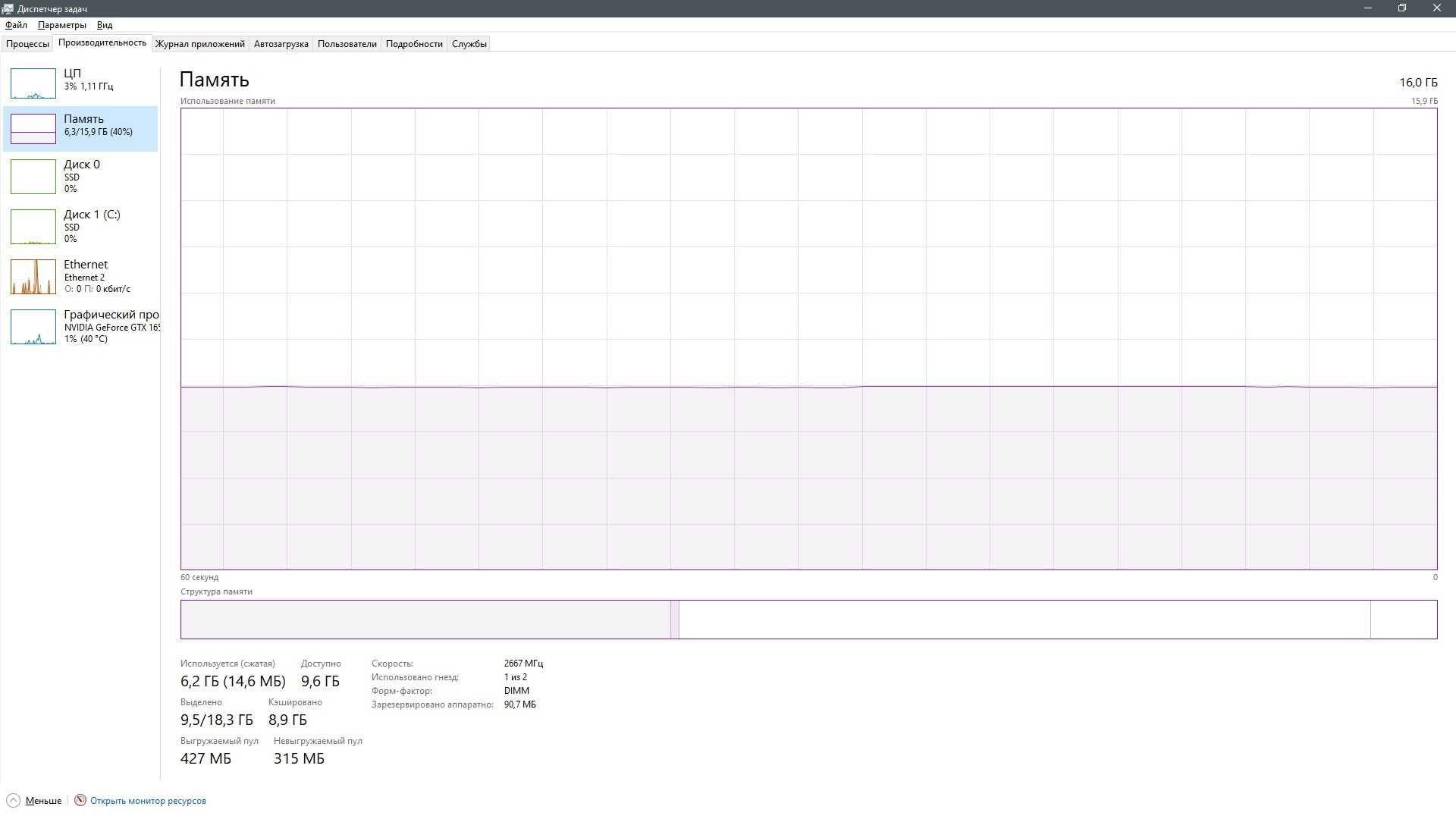
Task: Select the Диск 1 (C:) SSD tab icon
Action: click(33, 226)
